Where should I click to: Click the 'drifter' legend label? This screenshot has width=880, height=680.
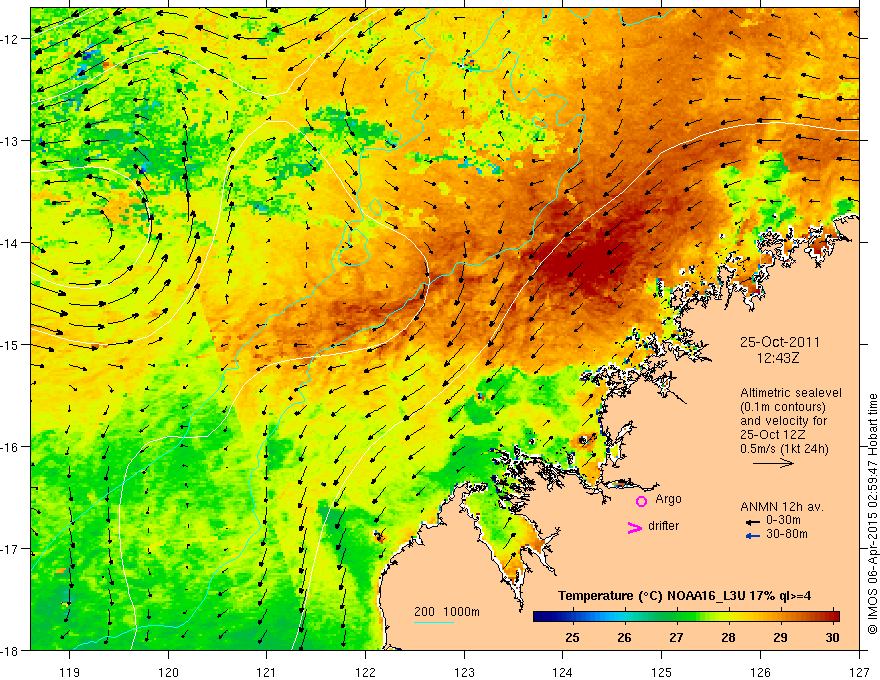pyautogui.click(x=663, y=526)
